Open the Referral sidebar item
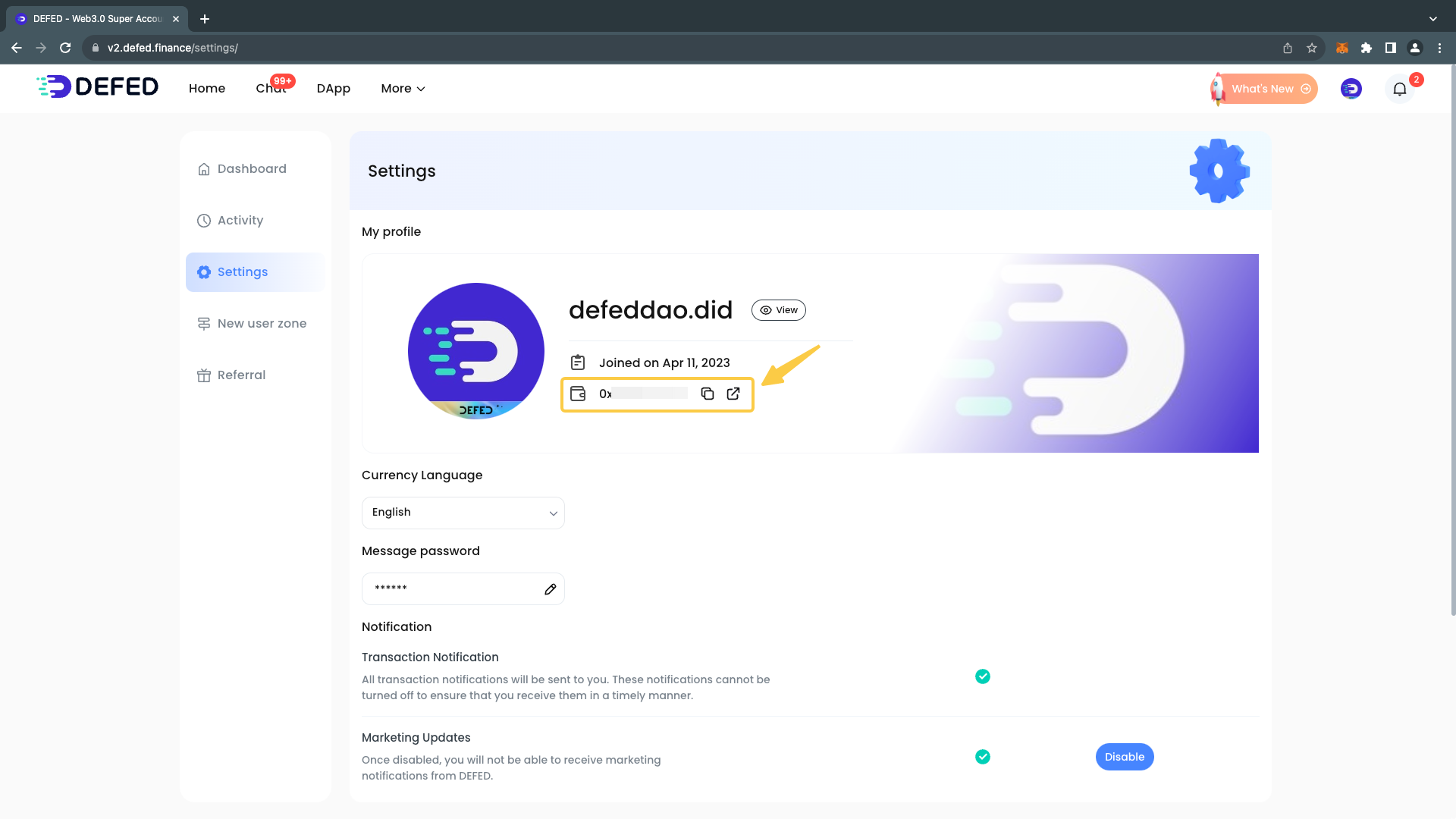This screenshot has height=819, width=1456. point(241,375)
